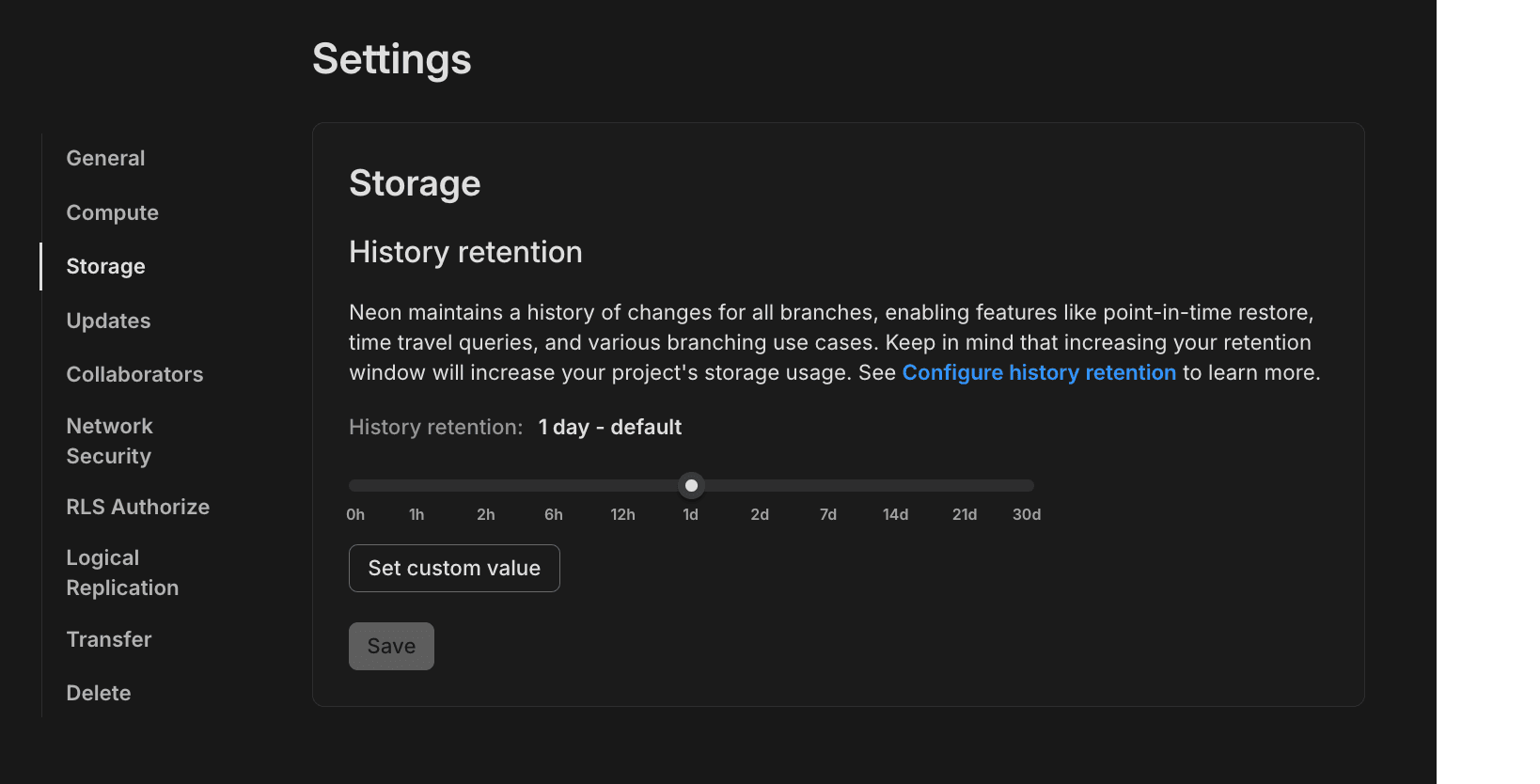Select the Storage sidebar item
1540x784 pixels.
(105, 266)
